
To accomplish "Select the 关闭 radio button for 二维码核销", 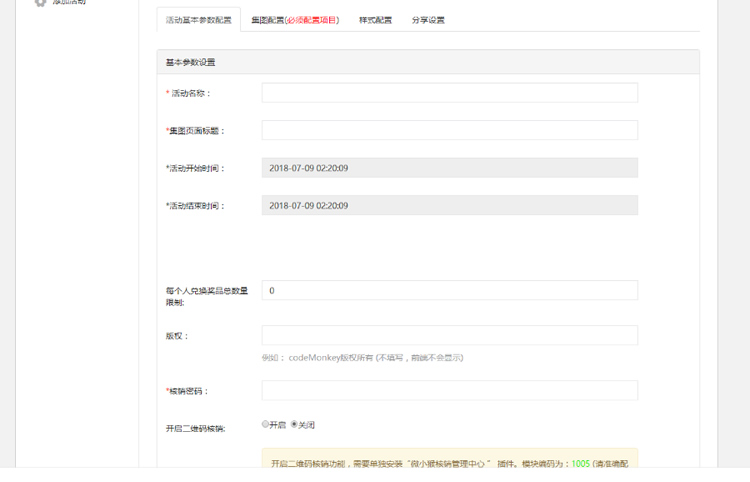I will click(x=294, y=425).
